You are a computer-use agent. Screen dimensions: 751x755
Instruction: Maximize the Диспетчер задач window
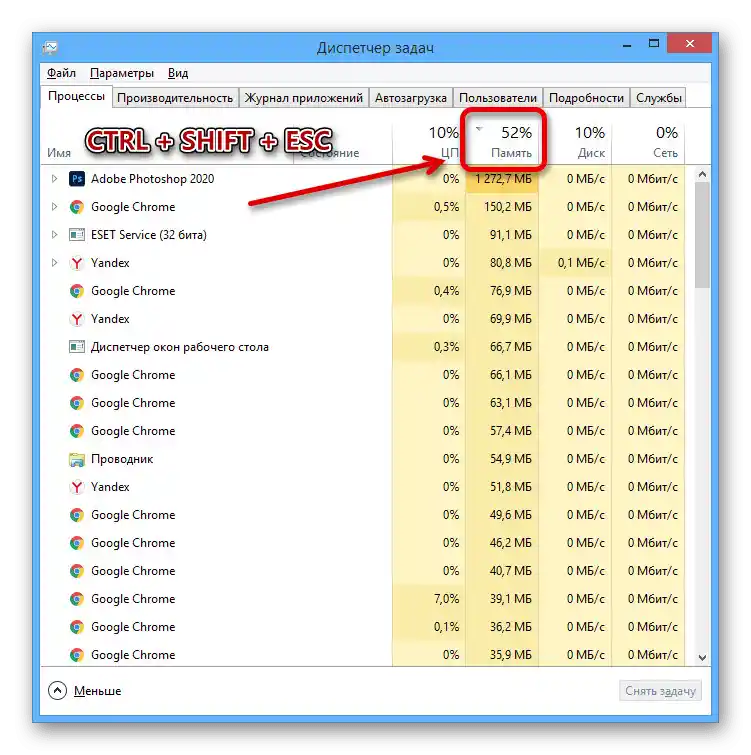(x=654, y=44)
